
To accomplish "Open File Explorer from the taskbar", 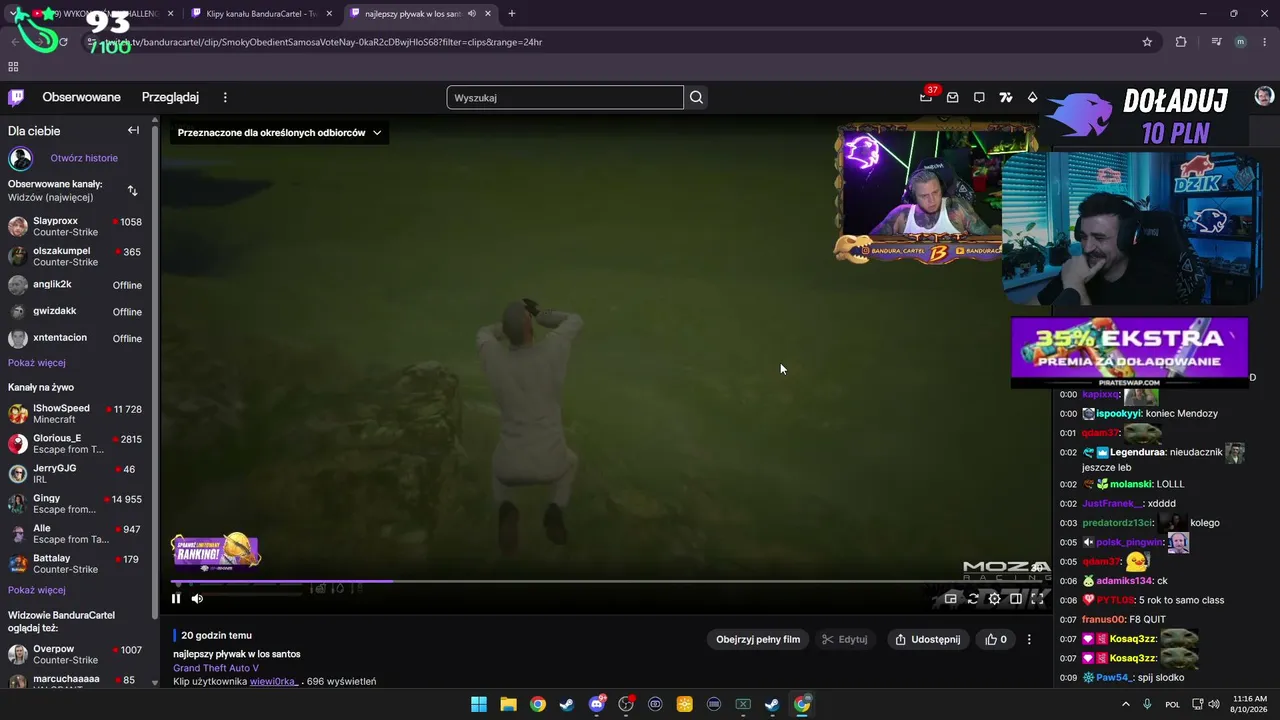I will [508, 704].
